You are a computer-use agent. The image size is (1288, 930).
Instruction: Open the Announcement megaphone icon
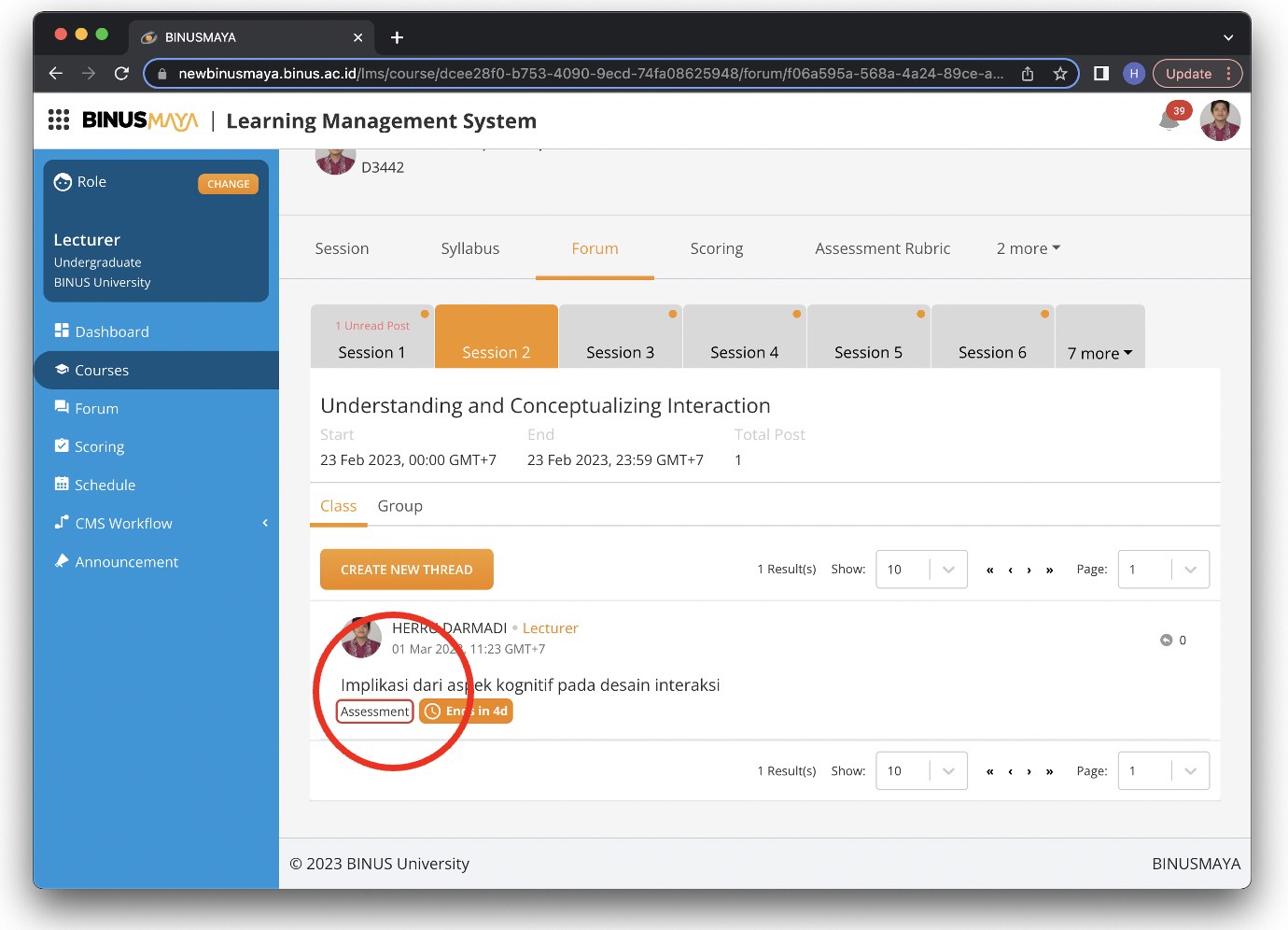click(60, 561)
